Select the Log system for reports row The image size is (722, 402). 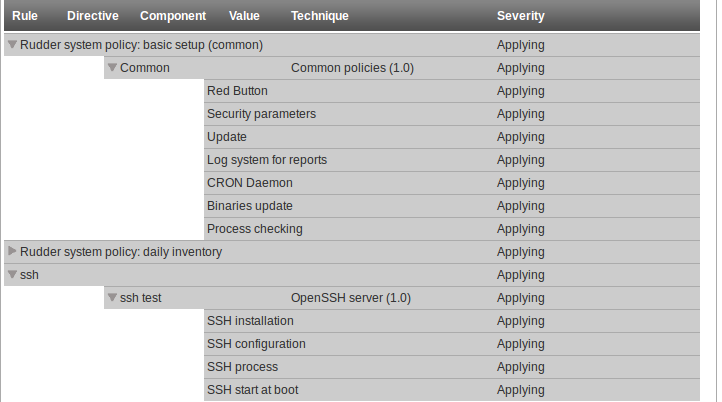(x=452, y=160)
